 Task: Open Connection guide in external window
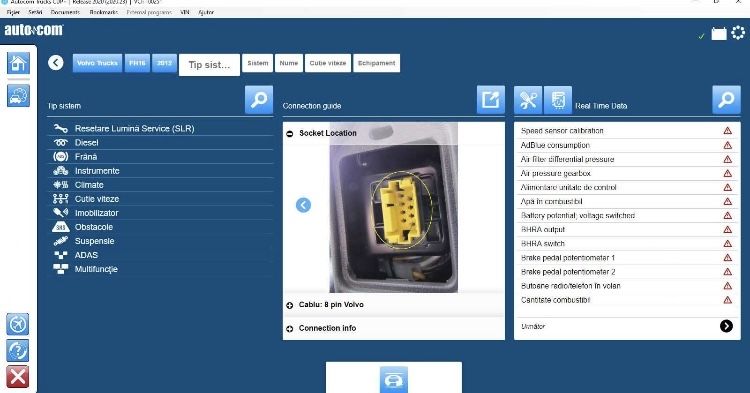coord(491,100)
